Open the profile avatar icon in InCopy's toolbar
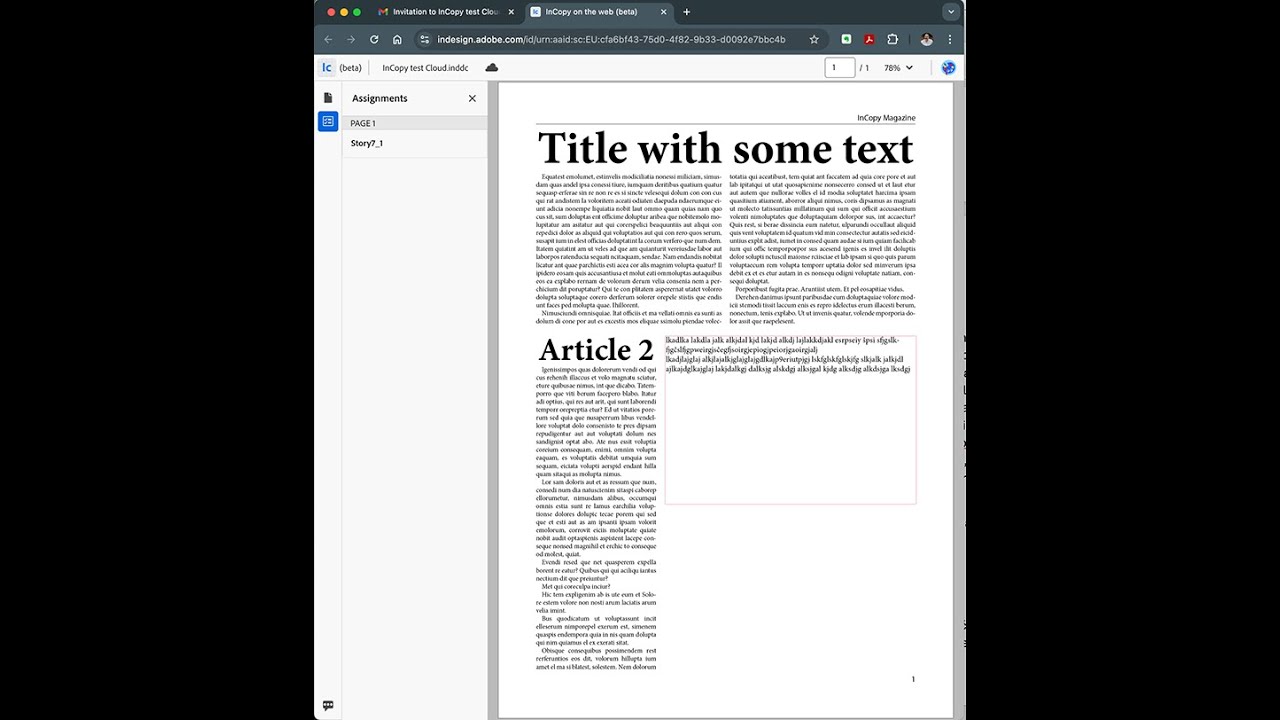The width and height of the screenshot is (1280, 720). (948, 67)
